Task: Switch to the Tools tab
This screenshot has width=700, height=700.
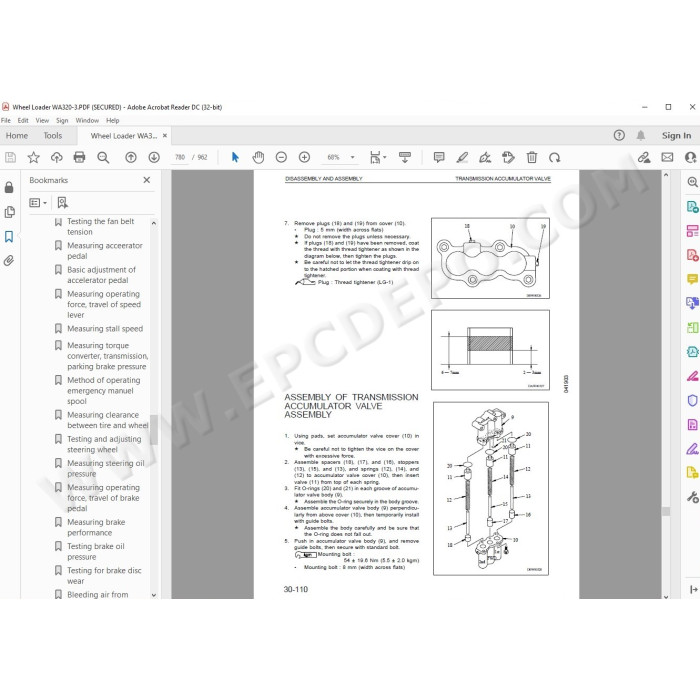Action: [53, 136]
